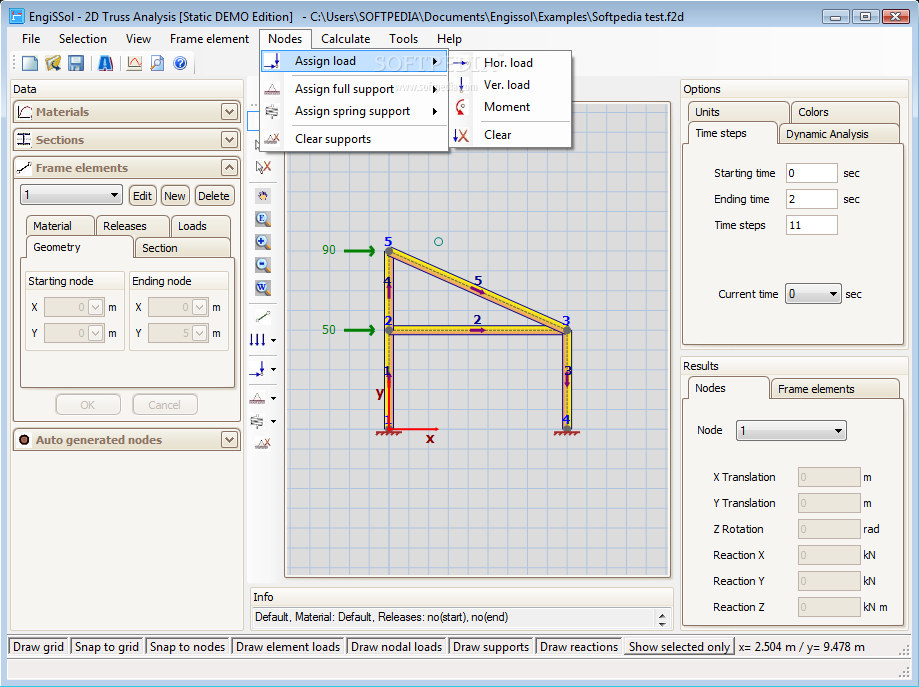Expand the Materials panel chevron

[x=229, y=111]
